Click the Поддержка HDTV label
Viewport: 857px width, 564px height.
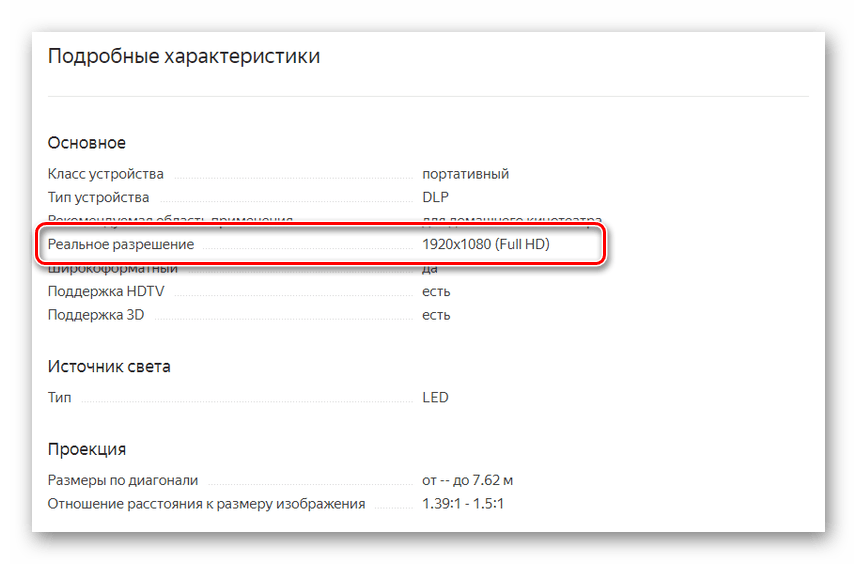pyautogui.click(x=104, y=291)
